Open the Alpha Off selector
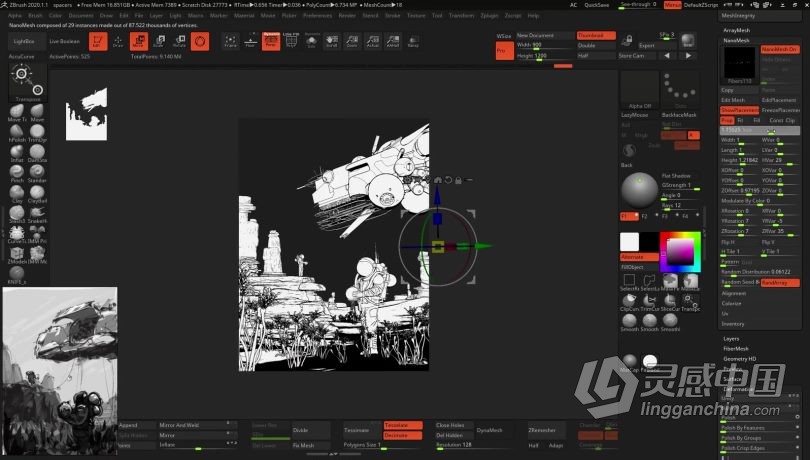Screen dimensions: 810x460 click(640, 90)
